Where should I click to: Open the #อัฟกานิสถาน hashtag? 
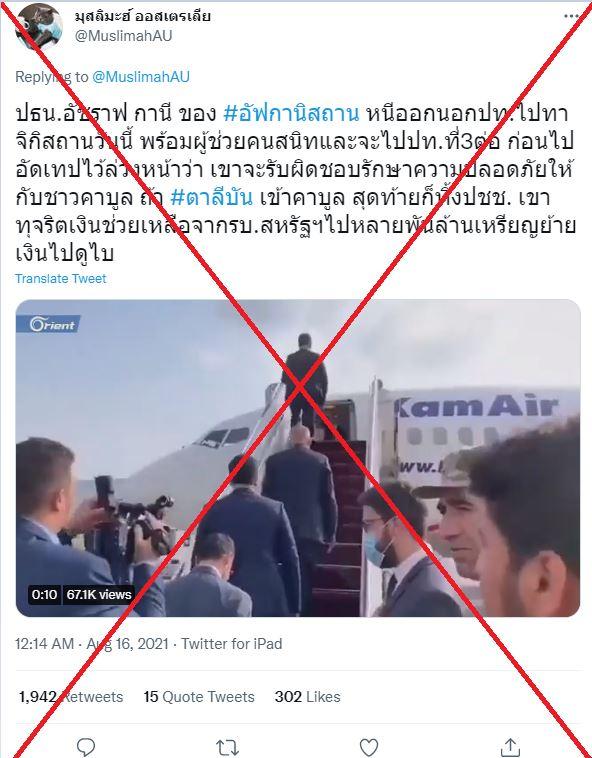coord(291,114)
